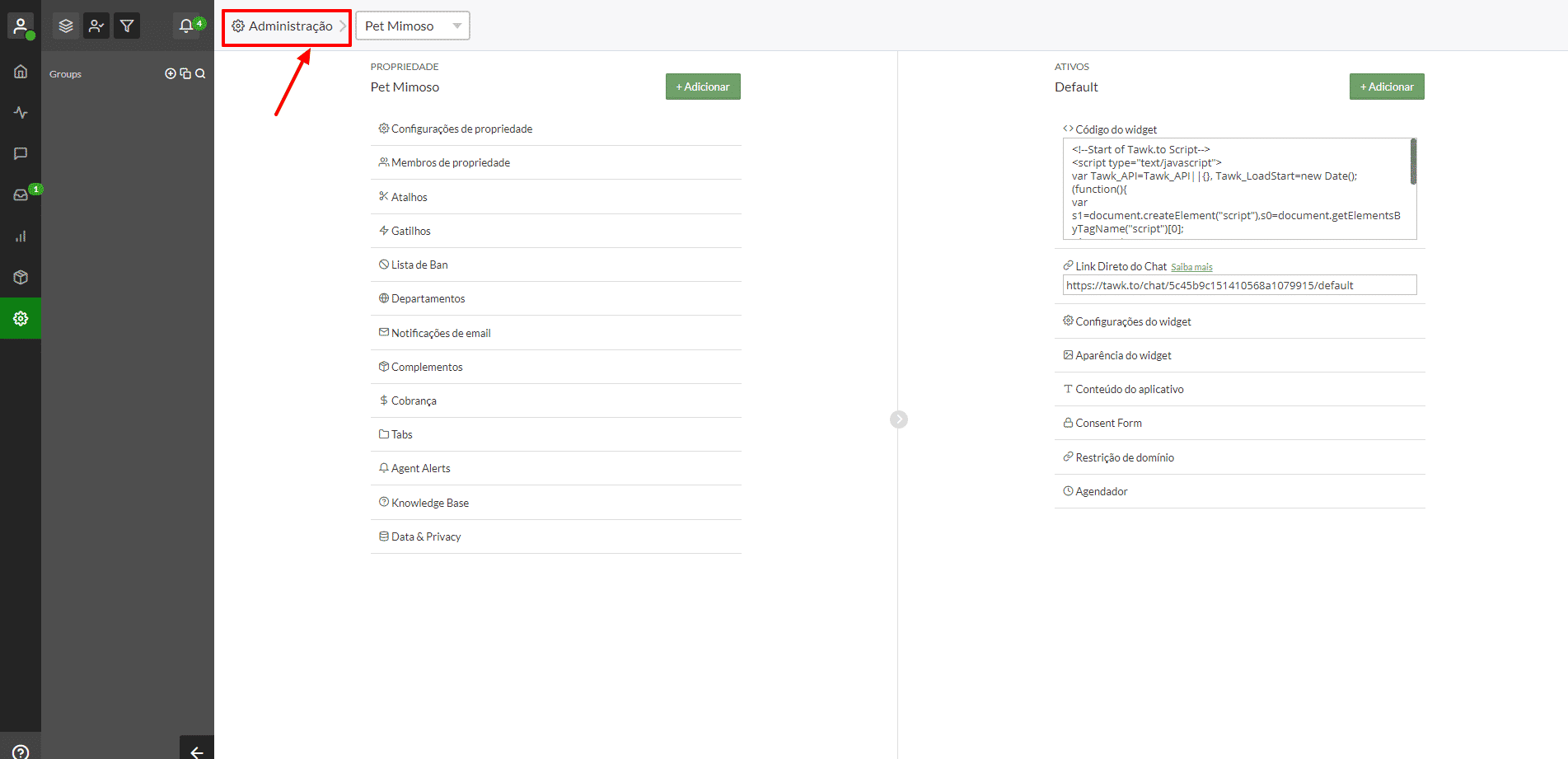1568x759 pixels.
Task: Open the Pet Mimoso property dropdown
Action: point(412,26)
